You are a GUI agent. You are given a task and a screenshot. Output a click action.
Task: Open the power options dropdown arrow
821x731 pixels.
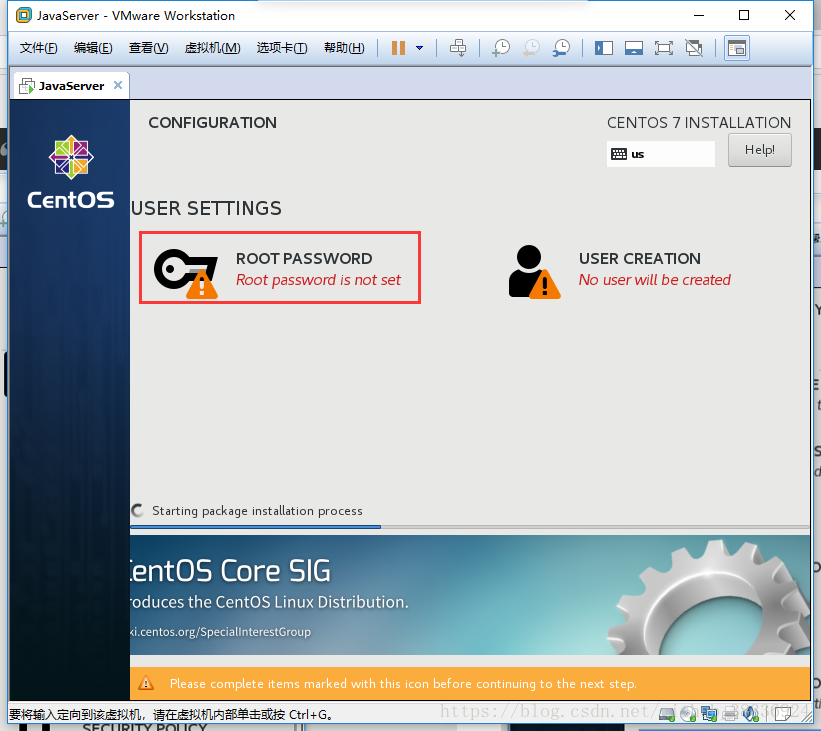[419, 48]
